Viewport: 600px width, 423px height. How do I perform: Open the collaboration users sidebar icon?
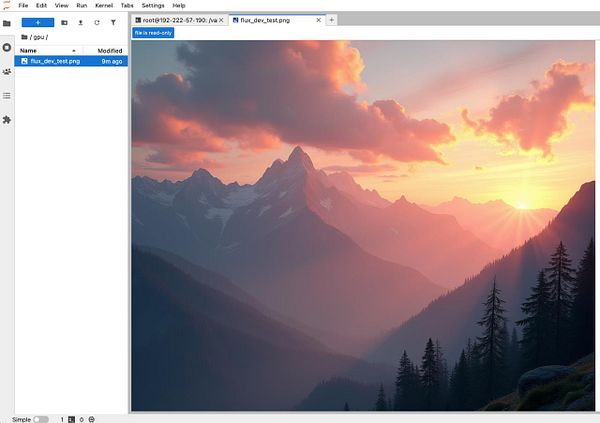(7, 72)
